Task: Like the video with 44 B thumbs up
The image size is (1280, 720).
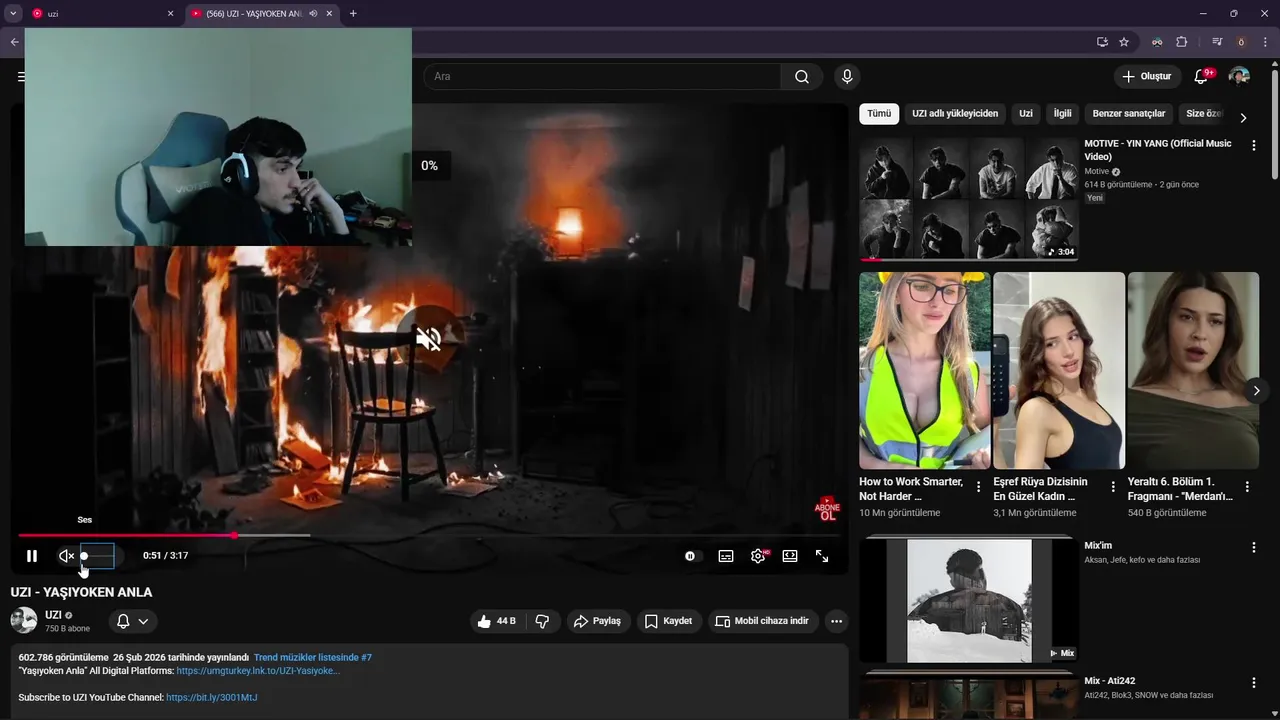Action: point(496,621)
